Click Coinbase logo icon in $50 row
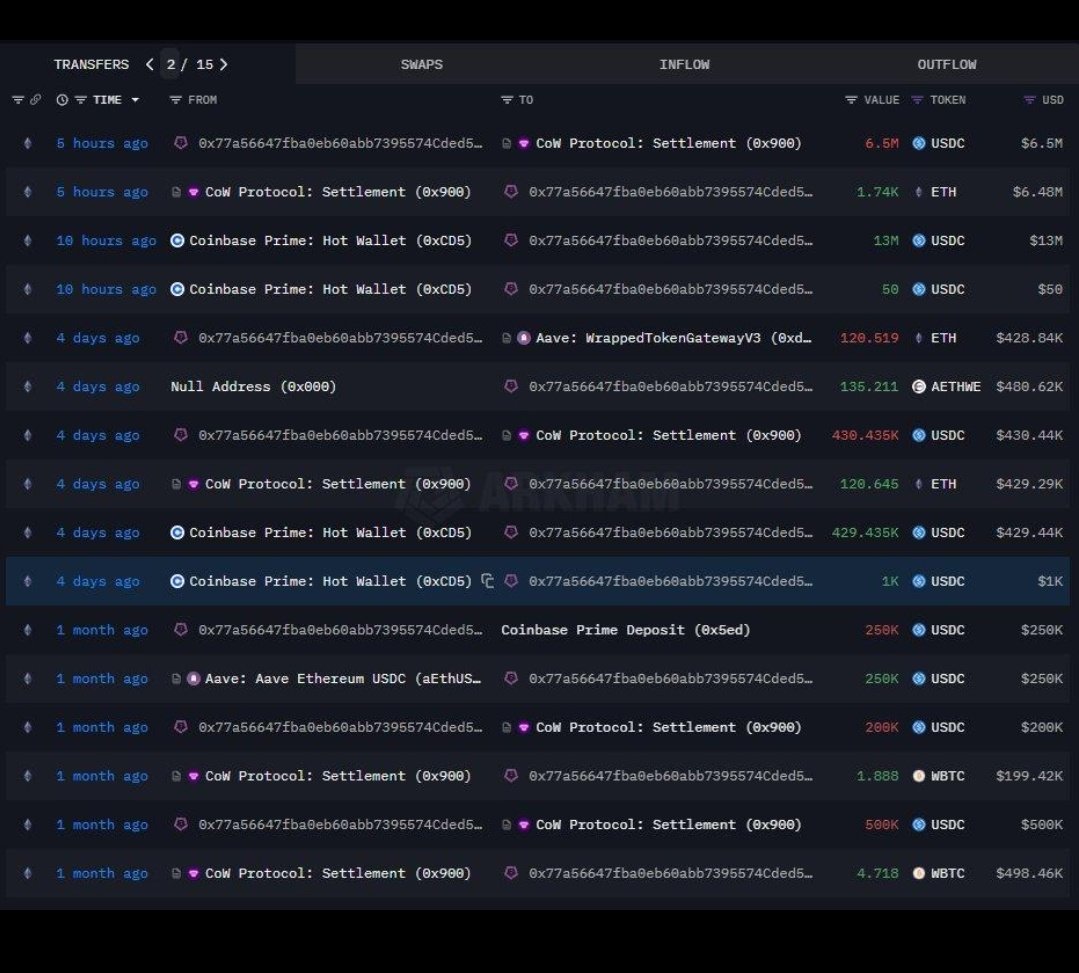Viewport: 1079px width, 973px height. [177, 289]
